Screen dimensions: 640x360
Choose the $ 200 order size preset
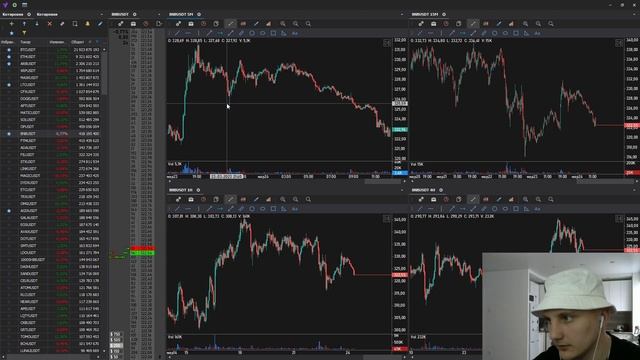pyautogui.click(x=116, y=346)
